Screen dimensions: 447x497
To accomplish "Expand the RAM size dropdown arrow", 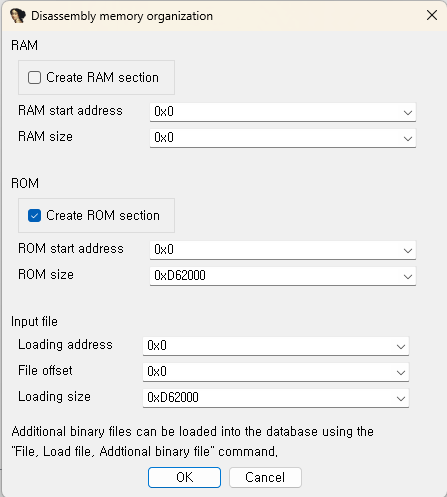I will (x=408, y=138).
